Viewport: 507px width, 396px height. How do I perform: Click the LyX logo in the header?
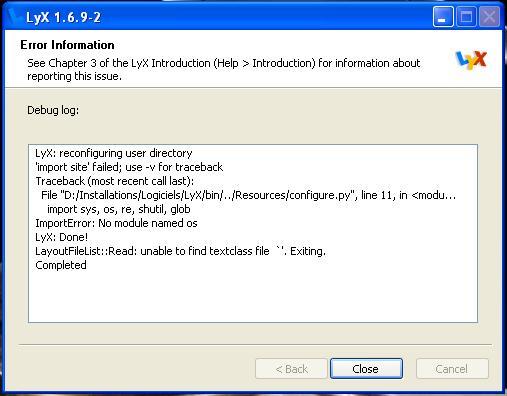[x=471, y=60]
